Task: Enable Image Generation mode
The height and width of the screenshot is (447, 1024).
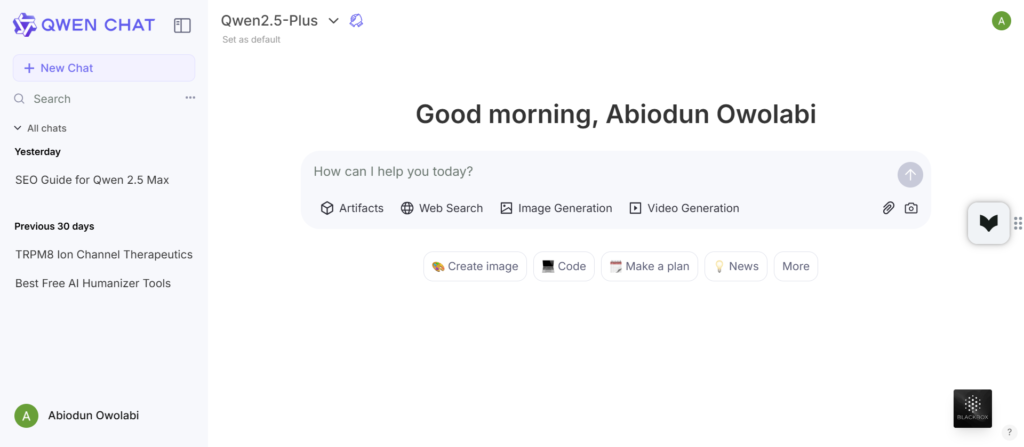Action: pos(556,208)
